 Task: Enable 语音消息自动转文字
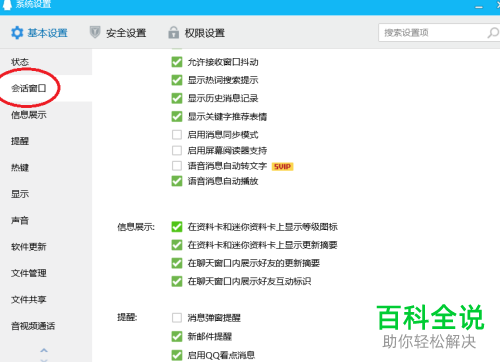coord(177,166)
